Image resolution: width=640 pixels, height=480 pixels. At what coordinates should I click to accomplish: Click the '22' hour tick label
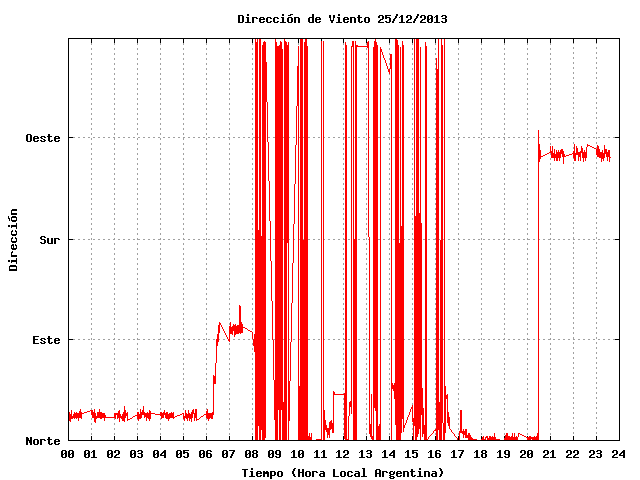pyautogui.click(x=573, y=454)
